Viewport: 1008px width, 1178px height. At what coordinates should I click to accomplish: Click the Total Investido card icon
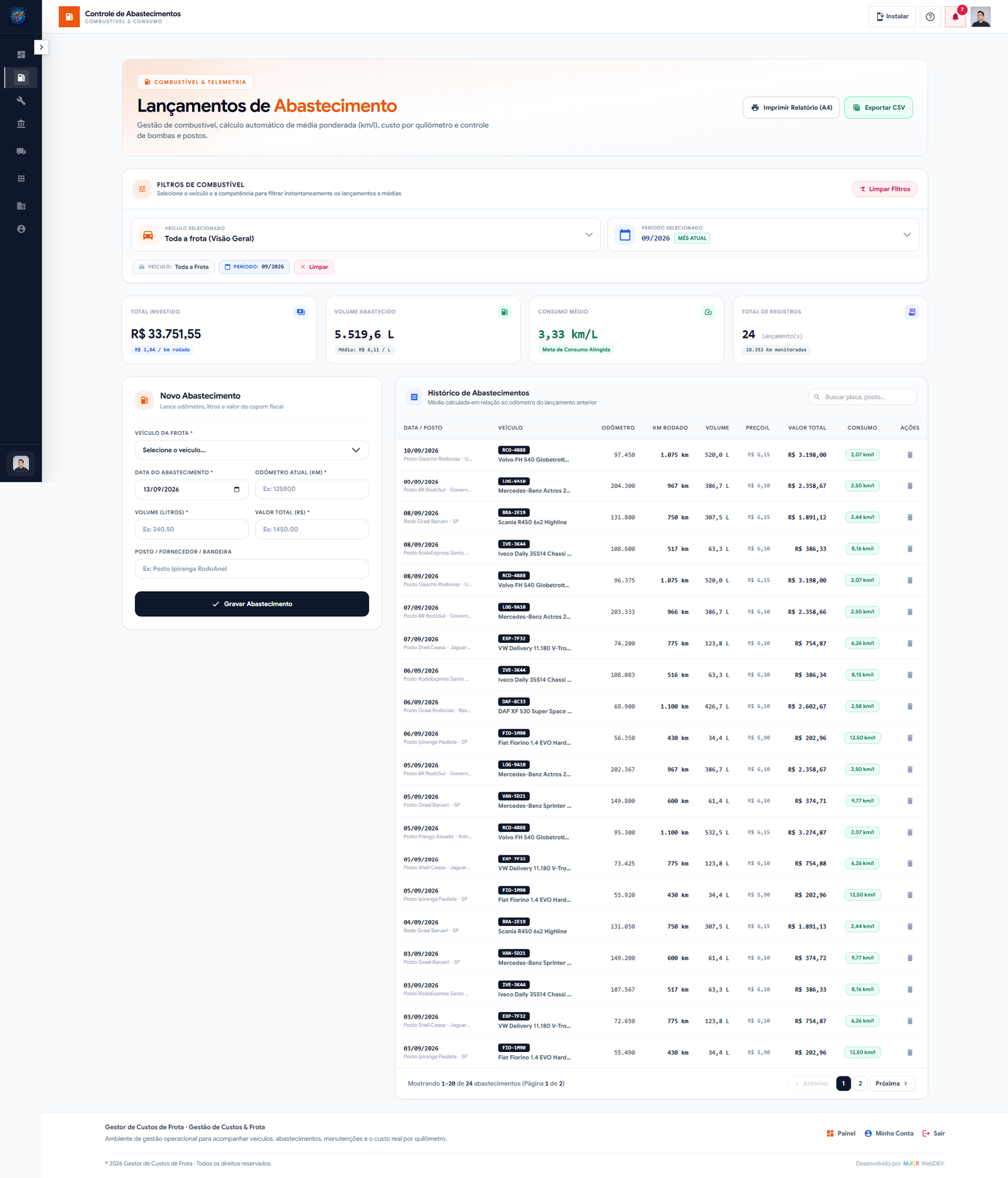[x=301, y=312]
